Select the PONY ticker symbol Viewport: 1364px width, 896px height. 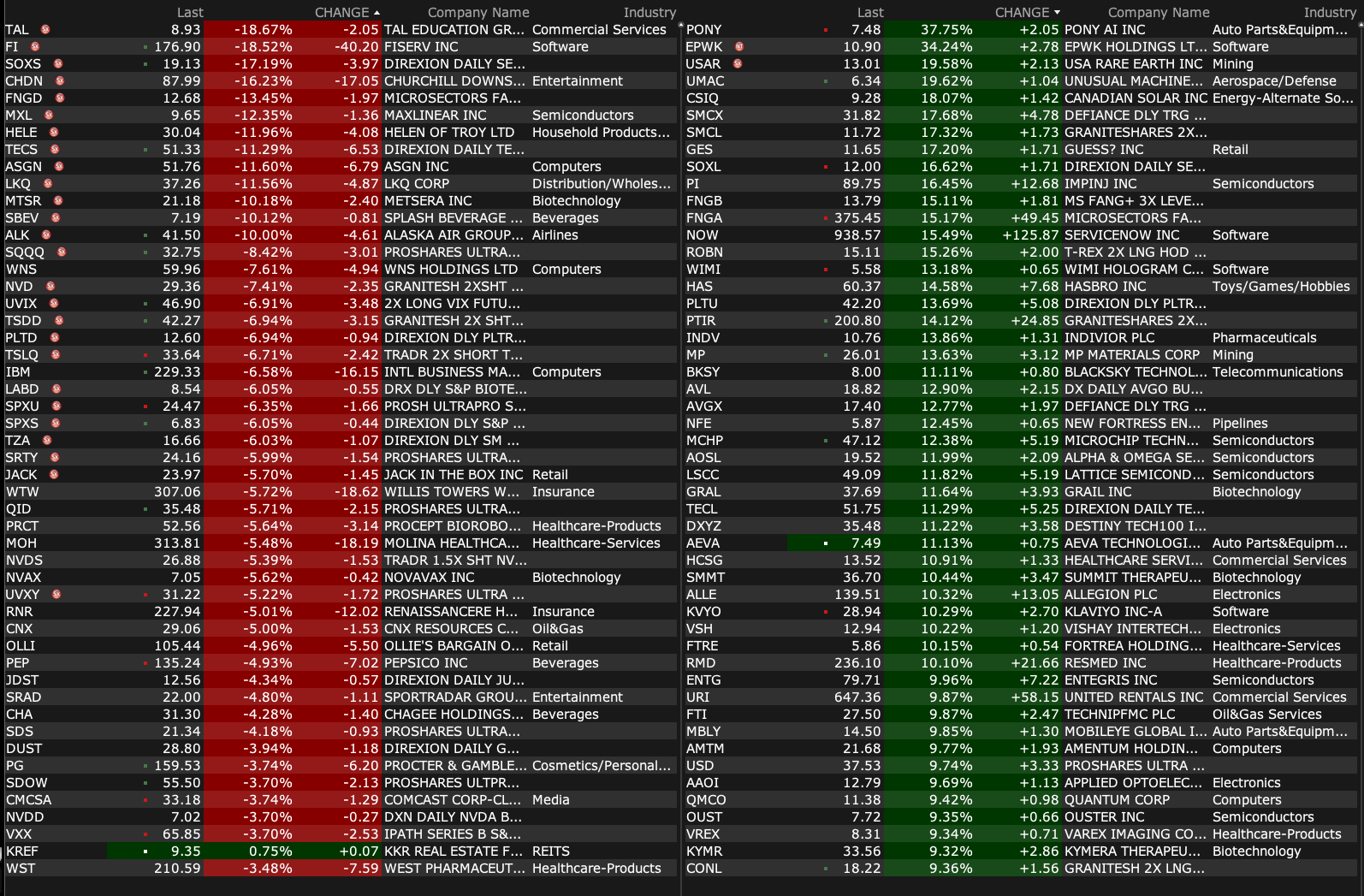703,29
